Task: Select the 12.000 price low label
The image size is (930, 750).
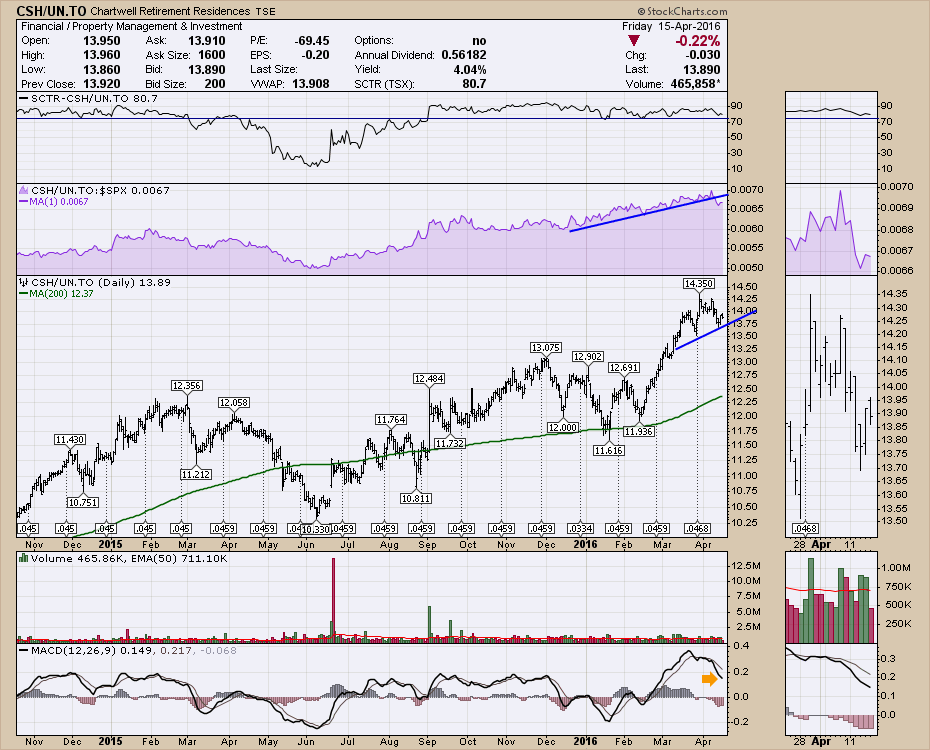Action: pyautogui.click(x=562, y=427)
